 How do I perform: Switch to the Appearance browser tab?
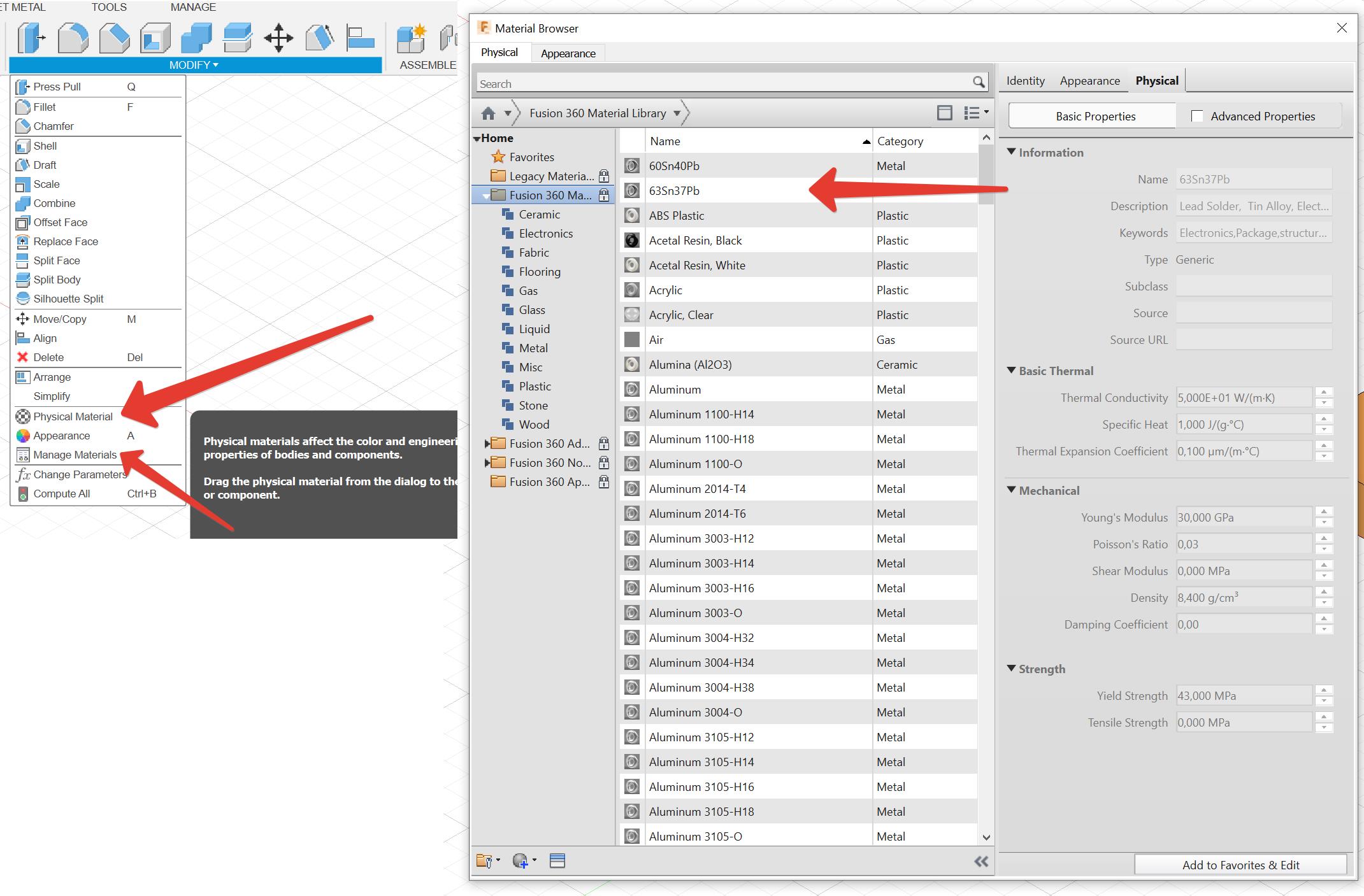568,53
